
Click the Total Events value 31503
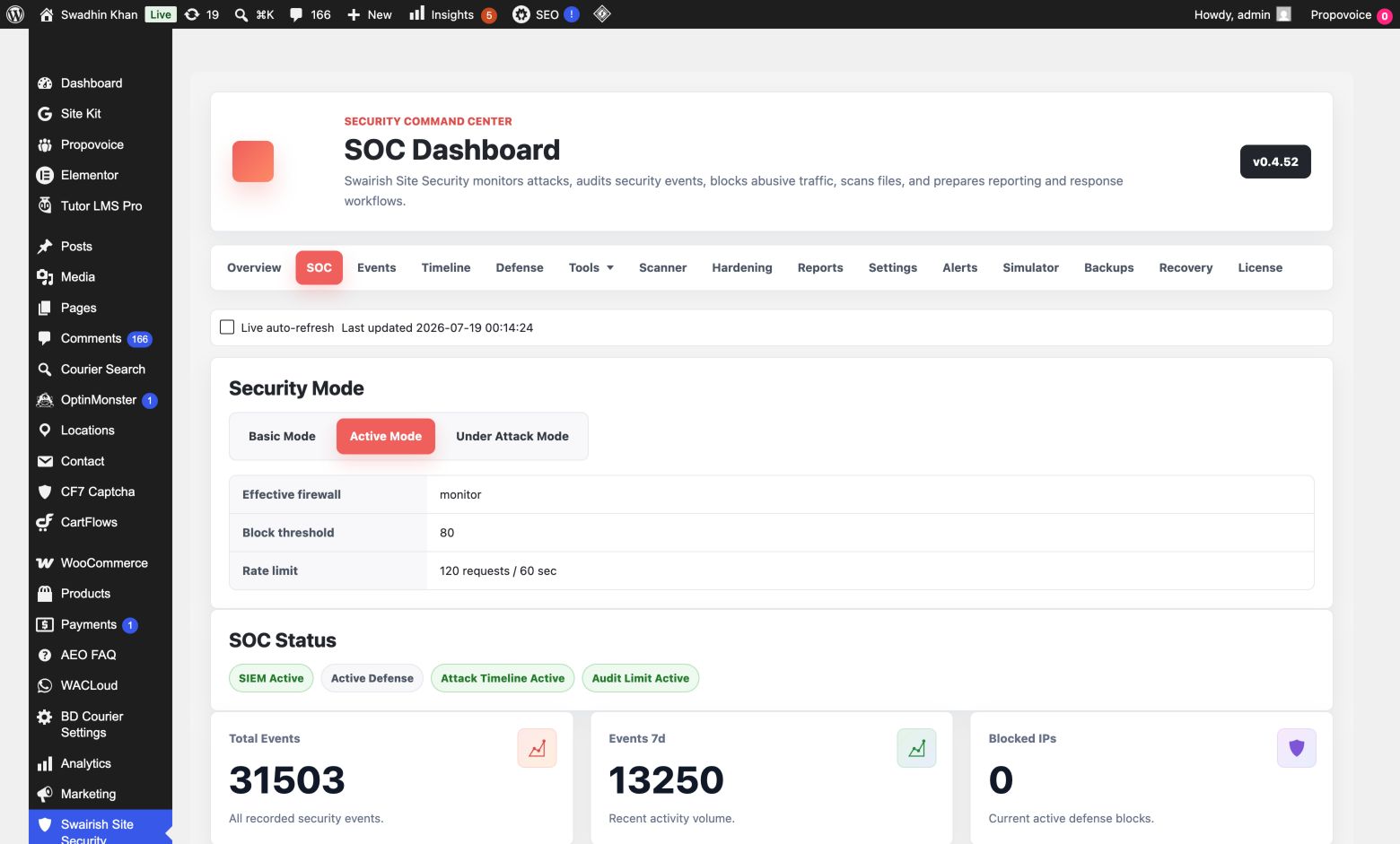click(x=287, y=780)
